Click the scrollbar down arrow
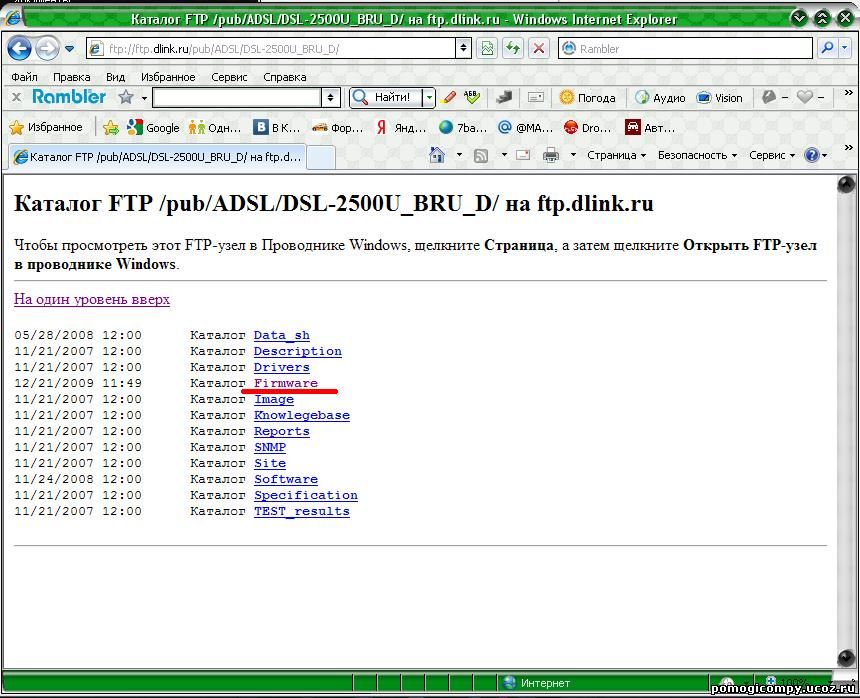Image resolution: width=860 pixels, height=698 pixels. coord(846,657)
